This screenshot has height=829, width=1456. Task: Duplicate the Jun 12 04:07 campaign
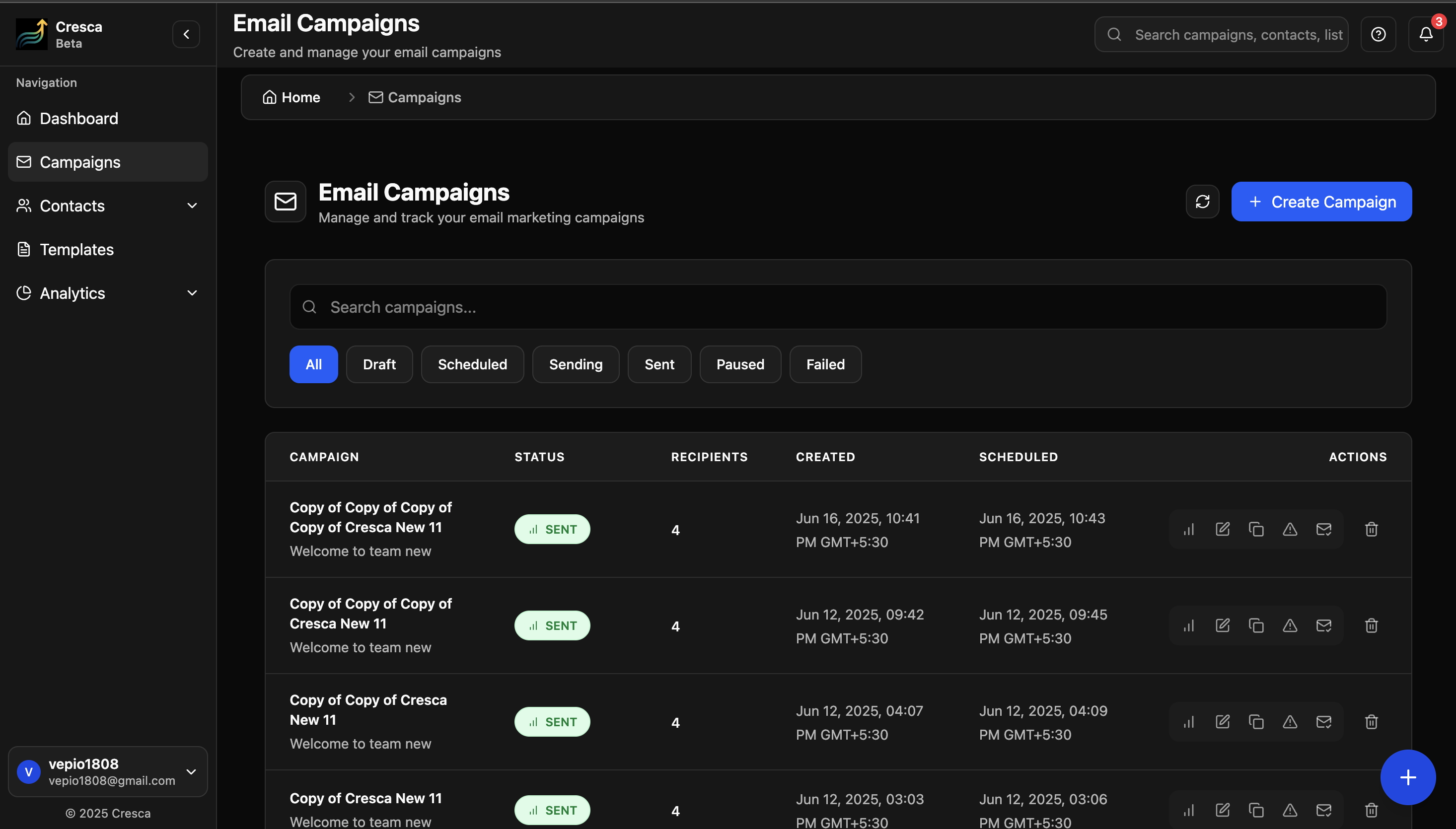[x=1256, y=722]
